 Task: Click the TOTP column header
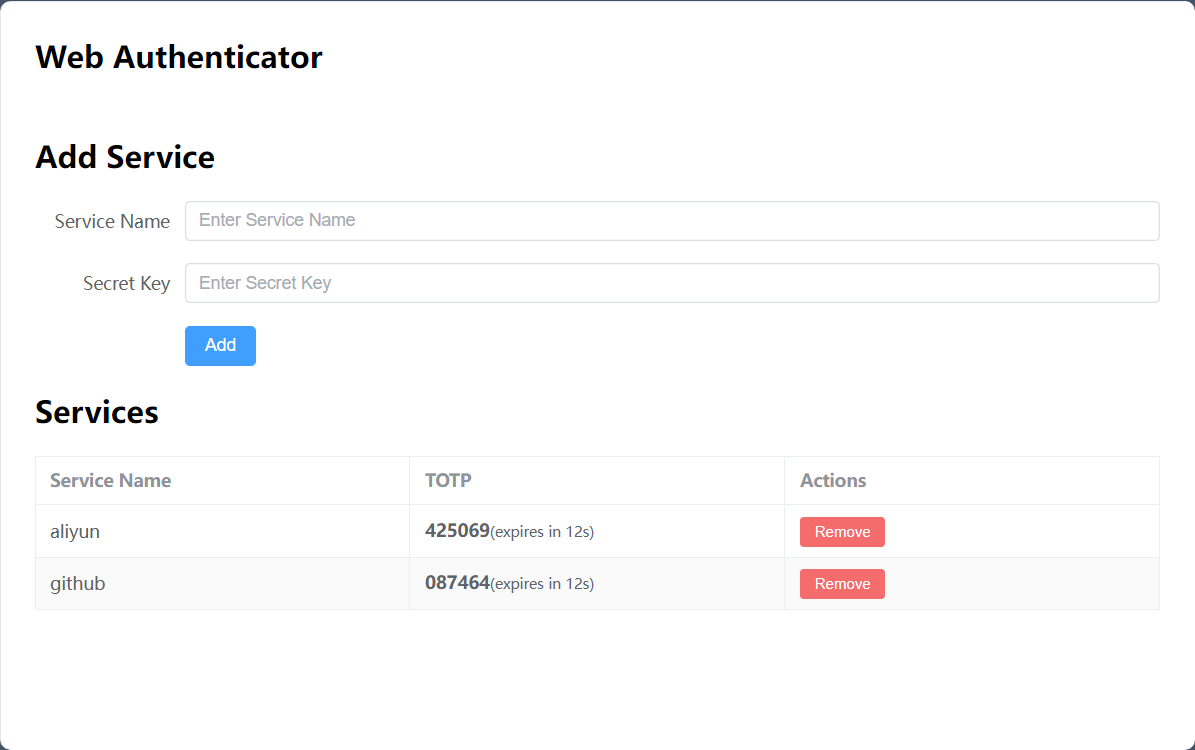(448, 481)
